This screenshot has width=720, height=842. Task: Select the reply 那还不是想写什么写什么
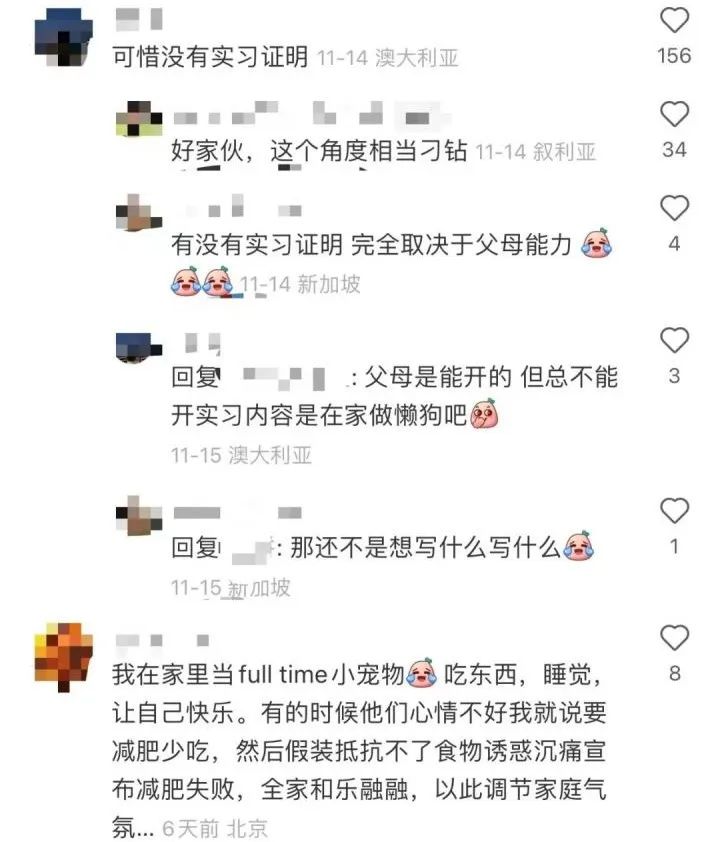coord(425,548)
